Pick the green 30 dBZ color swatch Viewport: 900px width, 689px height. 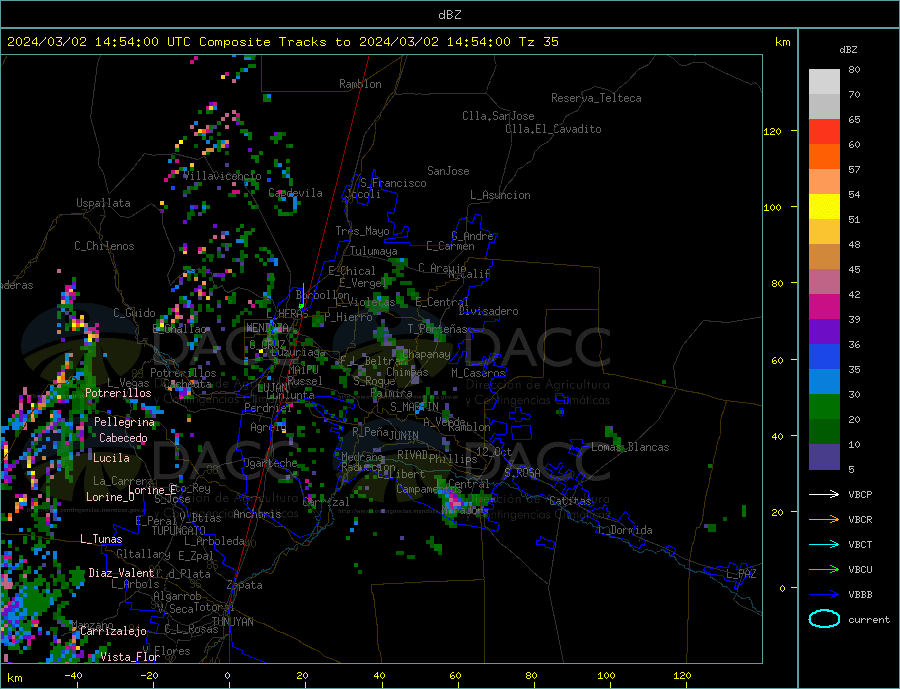tap(824, 407)
